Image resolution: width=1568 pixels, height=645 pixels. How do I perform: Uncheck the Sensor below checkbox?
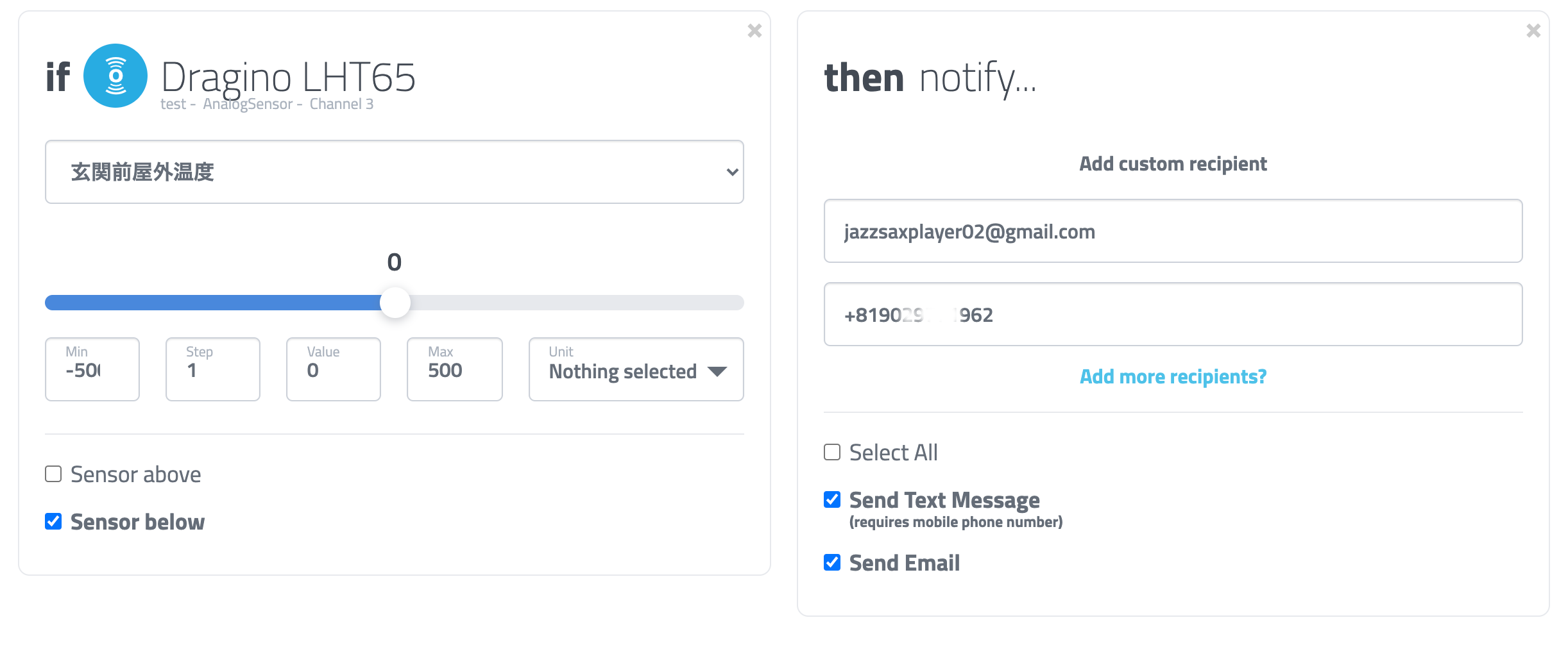[x=53, y=521]
